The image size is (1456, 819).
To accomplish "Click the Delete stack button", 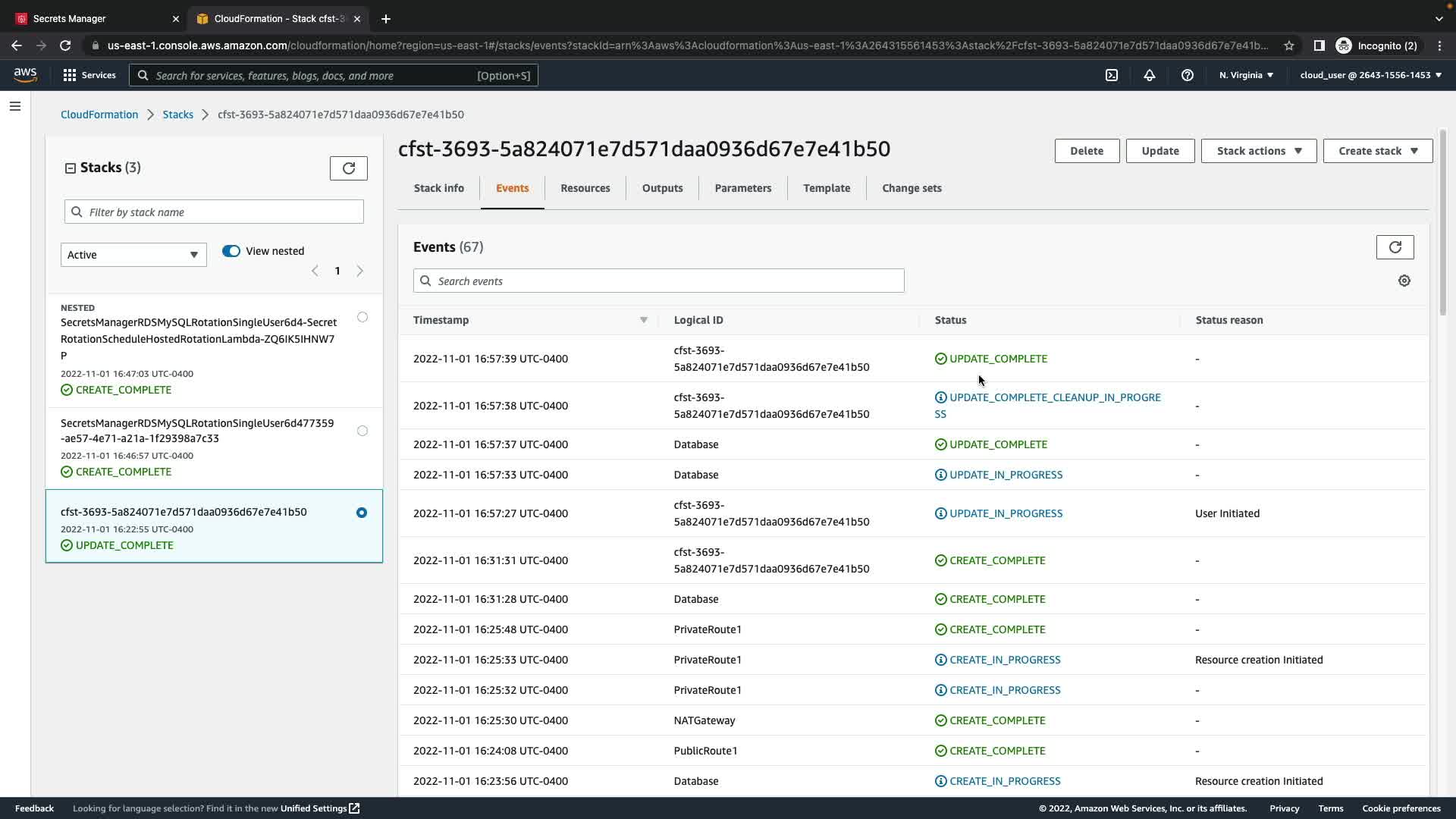I will 1087,151.
